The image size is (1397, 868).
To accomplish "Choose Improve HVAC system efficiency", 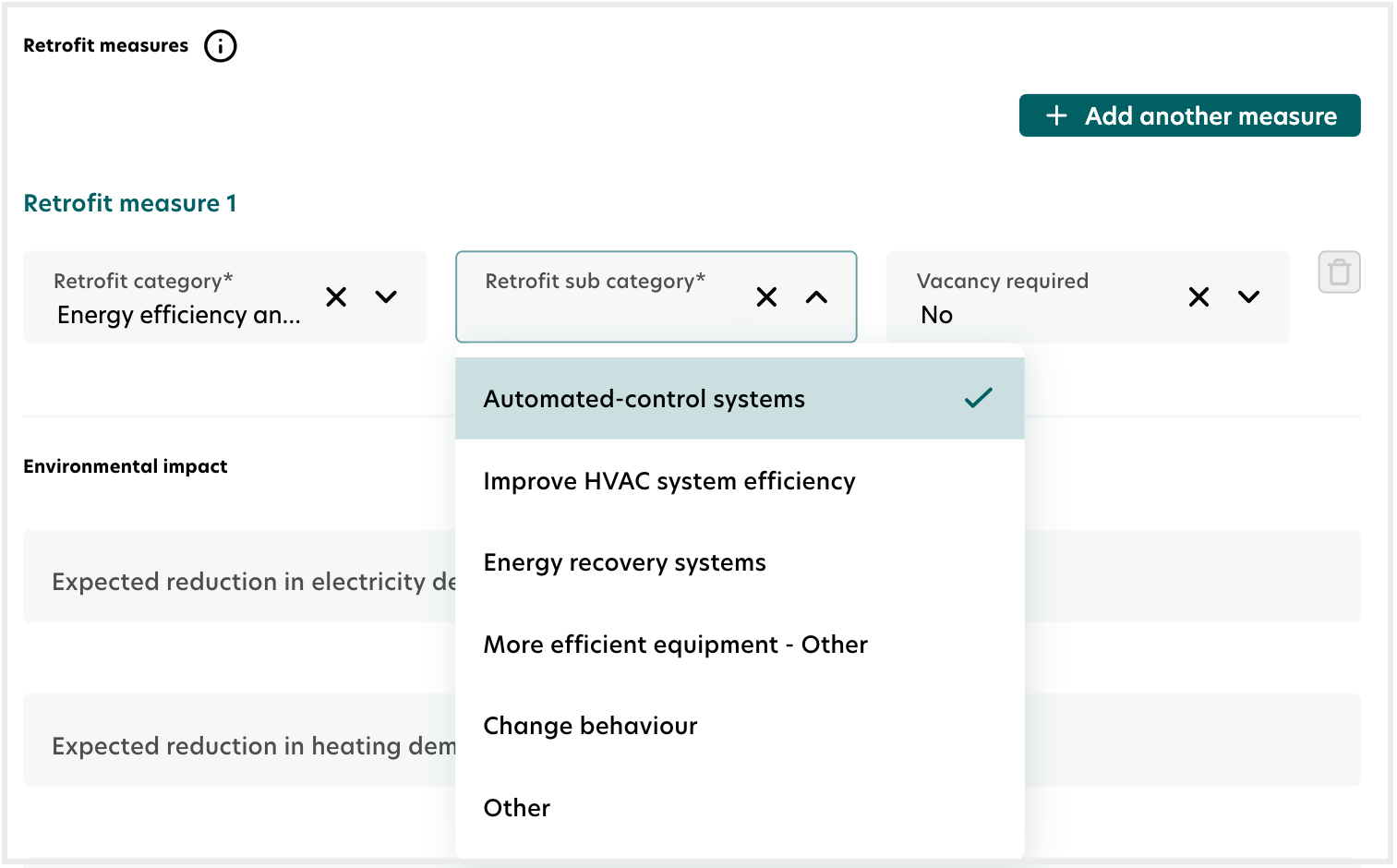I will [740, 481].
